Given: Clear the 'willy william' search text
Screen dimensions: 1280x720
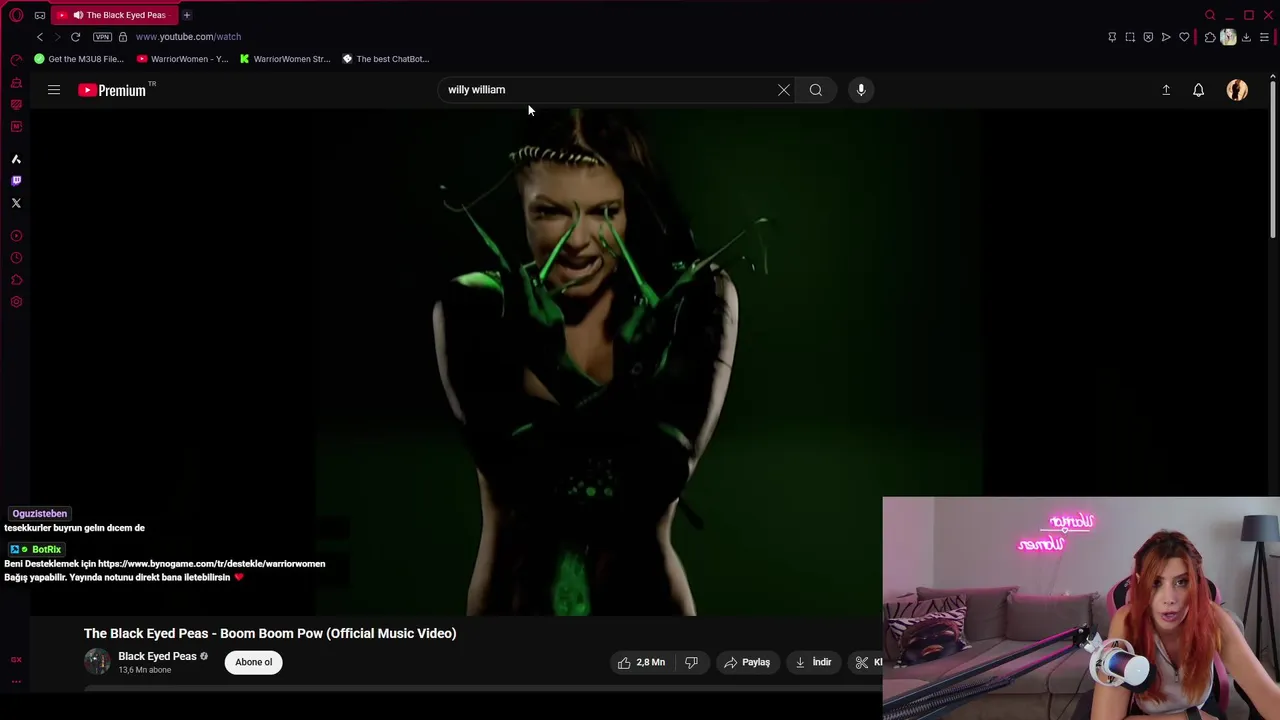Looking at the screenshot, I should pyautogui.click(x=784, y=90).
